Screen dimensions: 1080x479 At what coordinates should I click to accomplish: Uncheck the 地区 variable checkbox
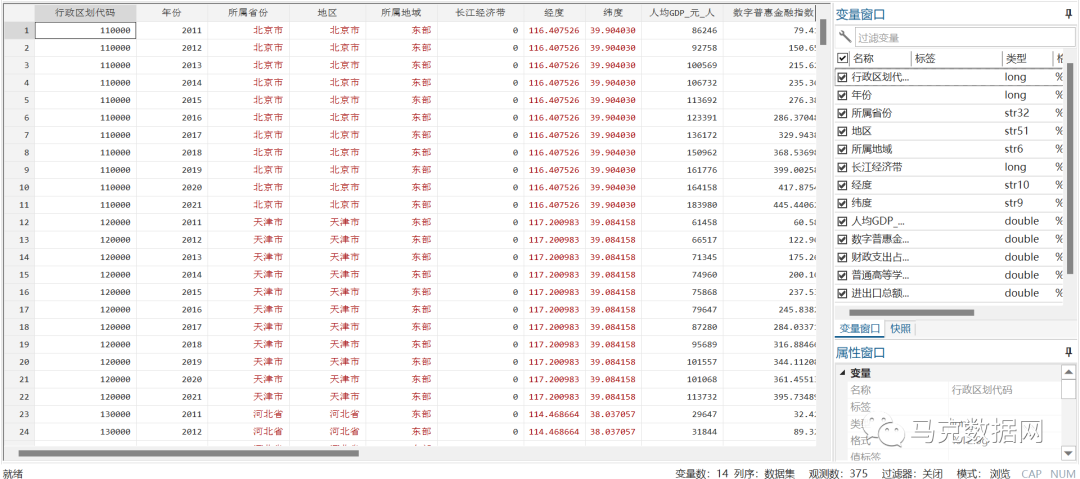(842, 131)
